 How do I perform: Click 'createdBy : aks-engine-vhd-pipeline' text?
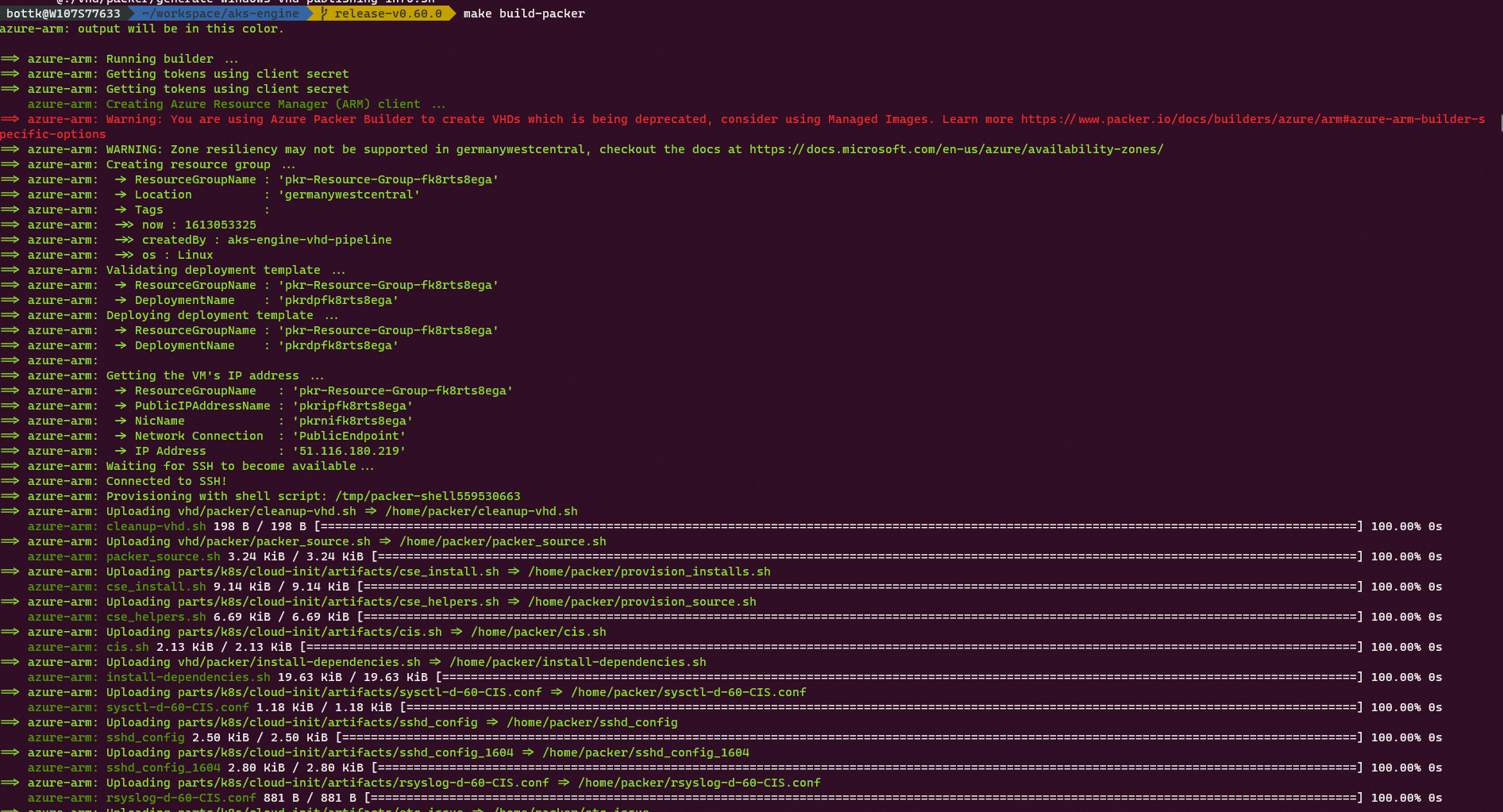(x=267, y=240)
